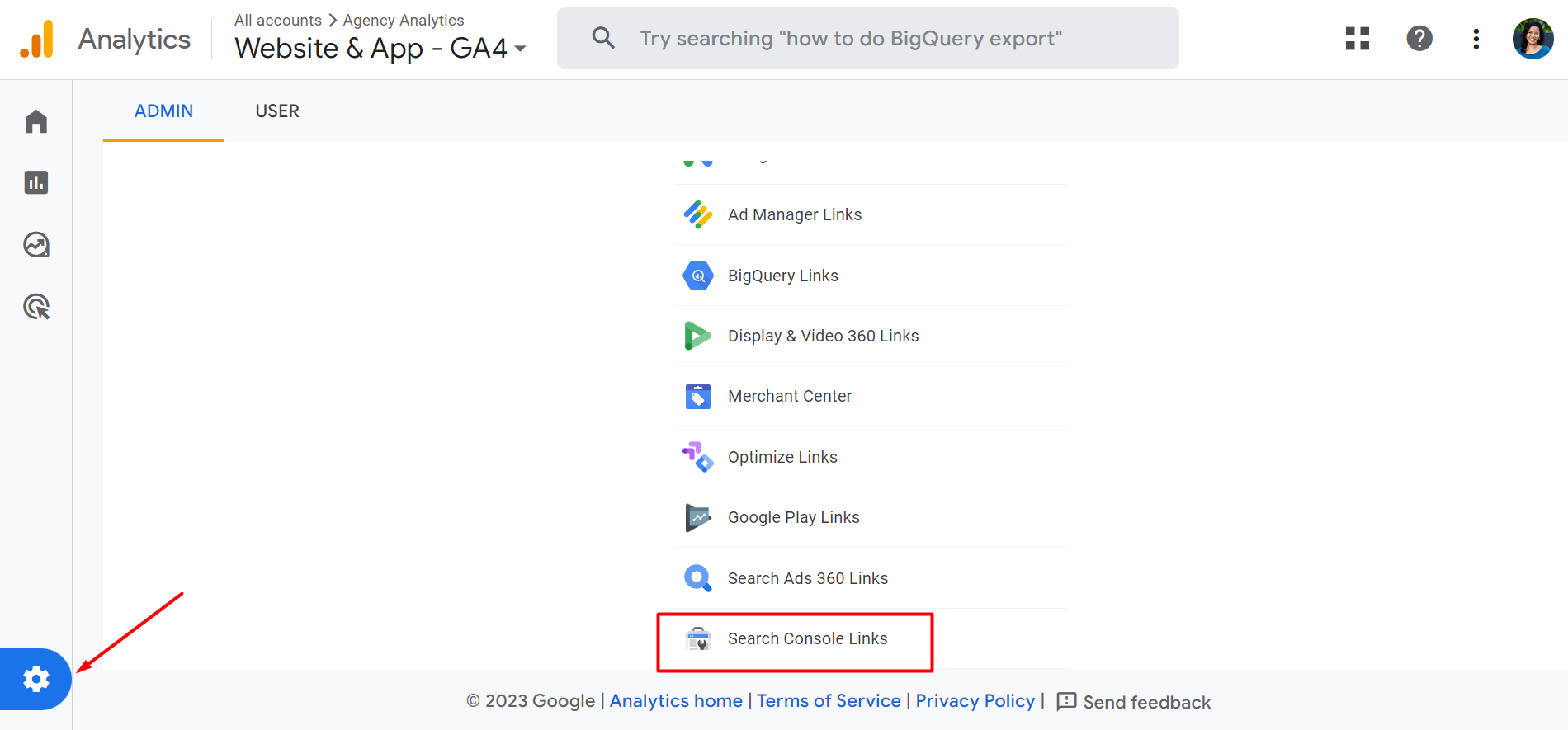The height and width of the screenshot is (730, 1568).
Task: Click the Analytics home footer link
Action: (x=676, y=701)
